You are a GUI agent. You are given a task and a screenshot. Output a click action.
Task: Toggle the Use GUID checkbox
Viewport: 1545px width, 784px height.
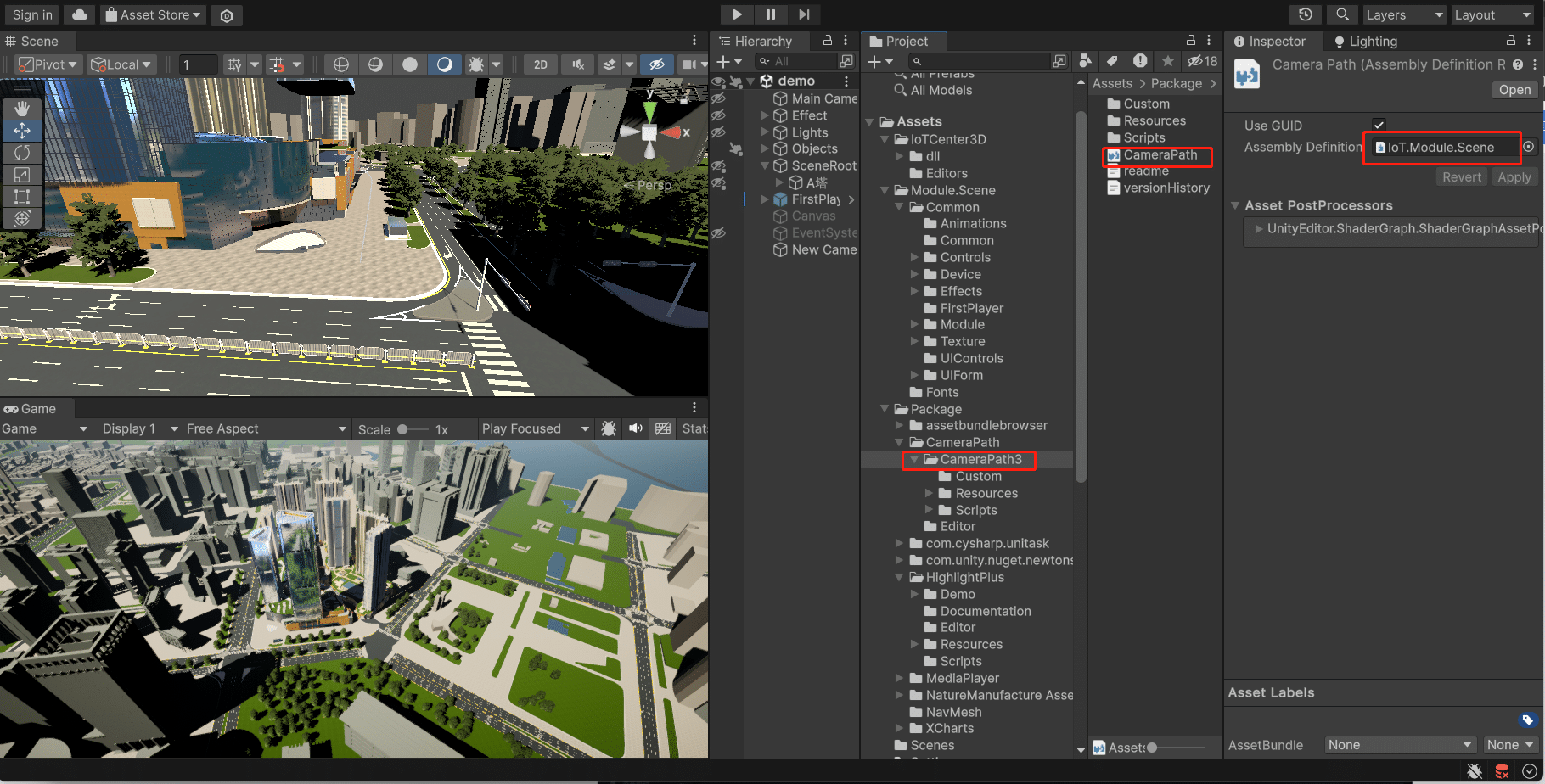[1379, 126]
